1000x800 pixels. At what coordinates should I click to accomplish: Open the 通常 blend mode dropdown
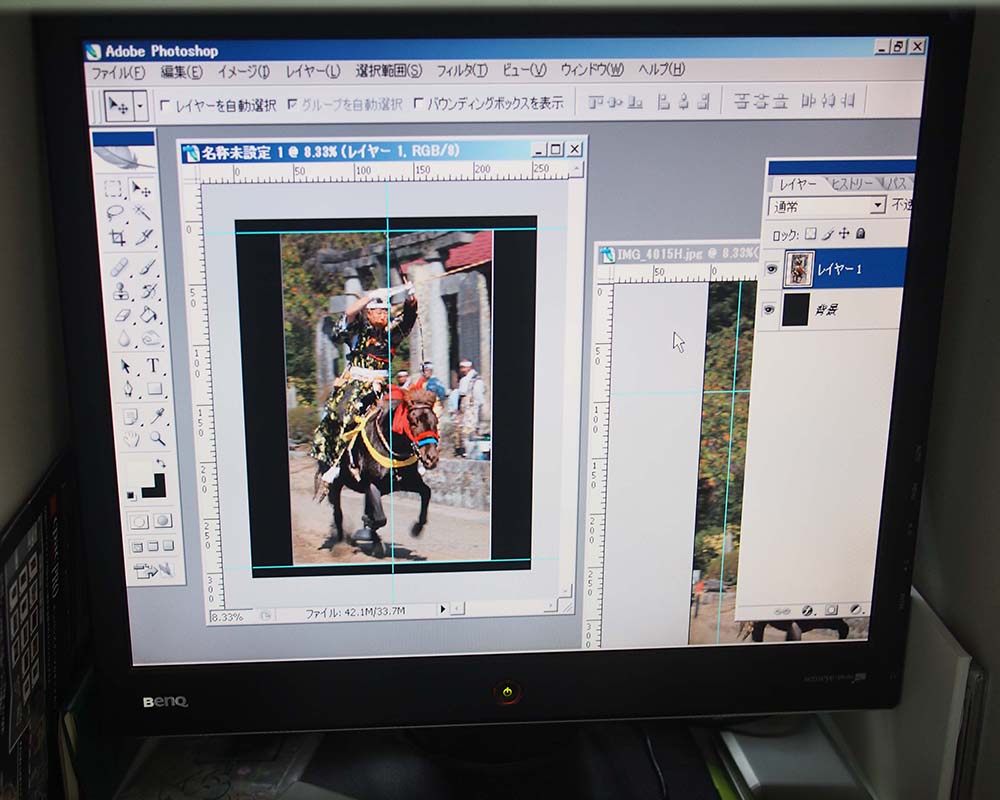(878, 205)
